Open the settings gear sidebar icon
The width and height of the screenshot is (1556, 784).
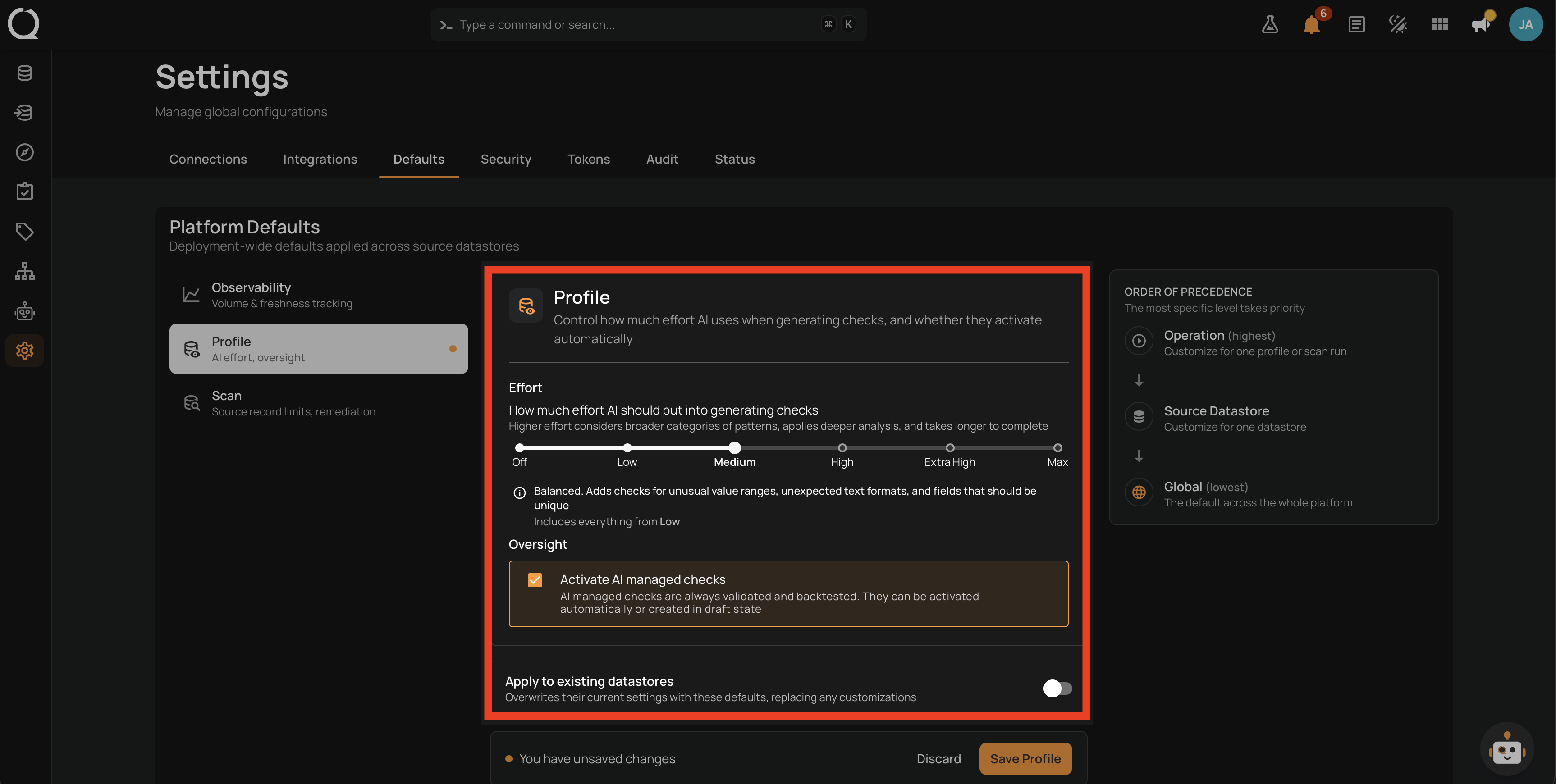(25, 351)
